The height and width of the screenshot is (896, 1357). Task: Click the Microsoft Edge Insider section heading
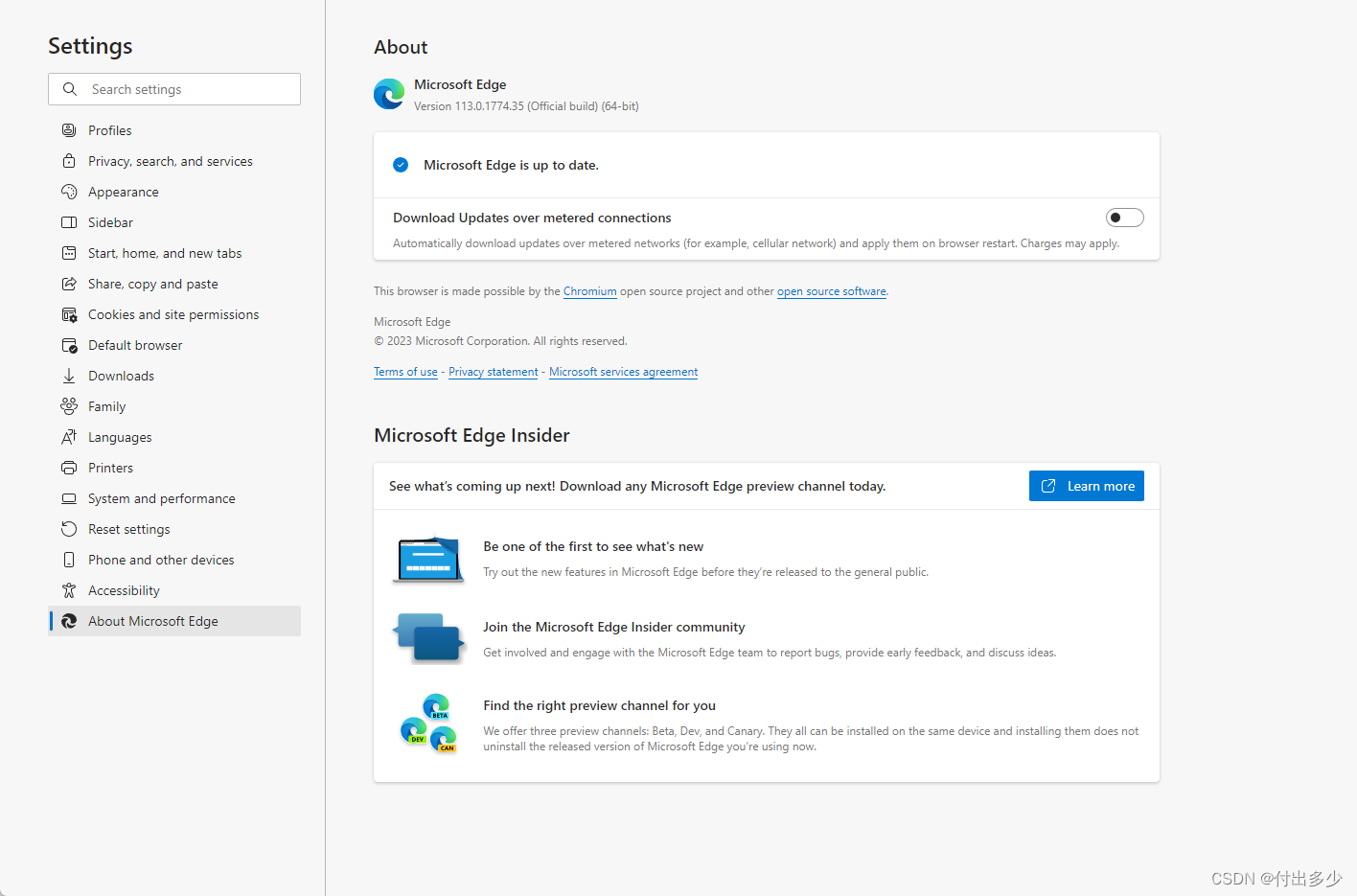[471, 435]
